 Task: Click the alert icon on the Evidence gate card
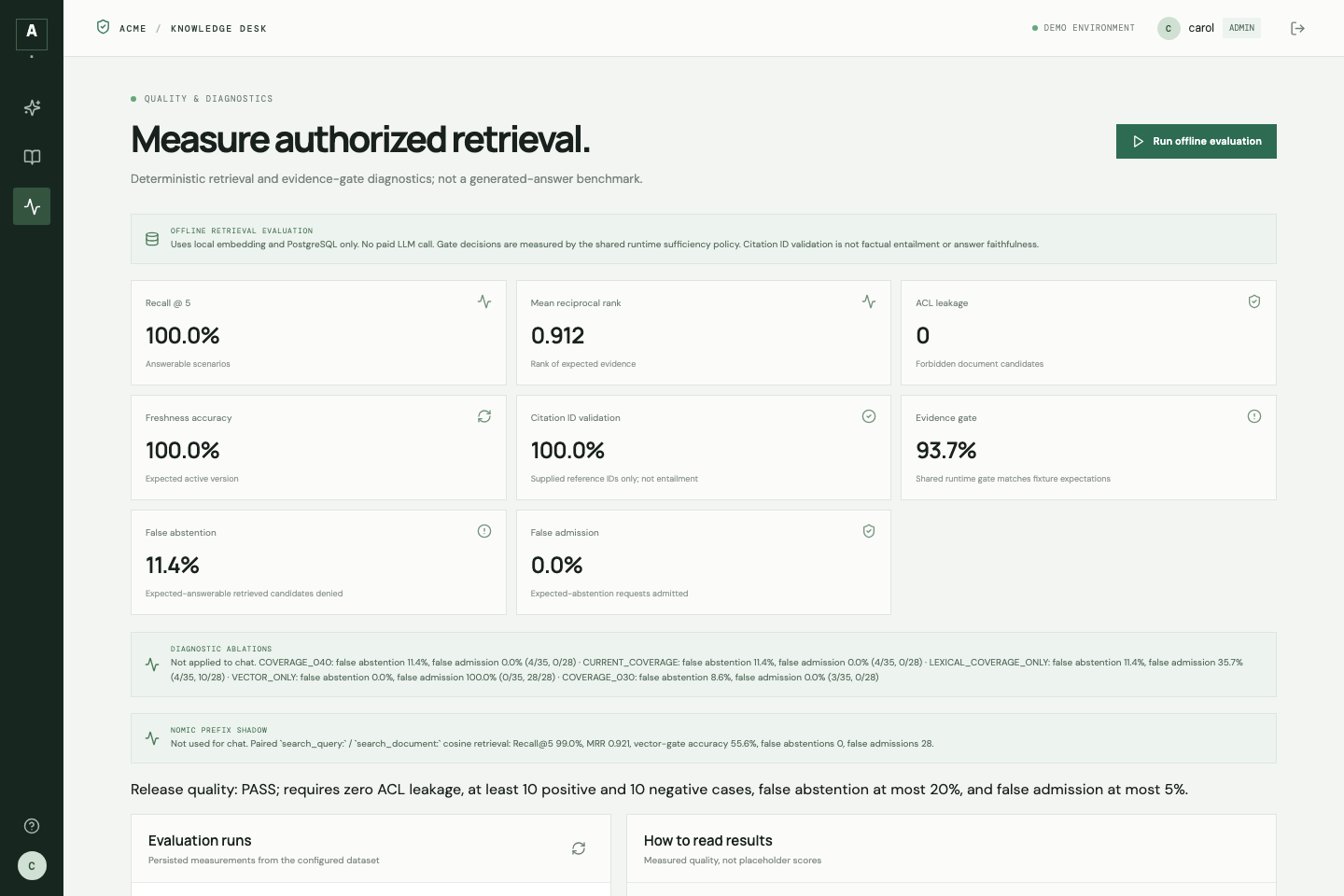coord(1254,416)
